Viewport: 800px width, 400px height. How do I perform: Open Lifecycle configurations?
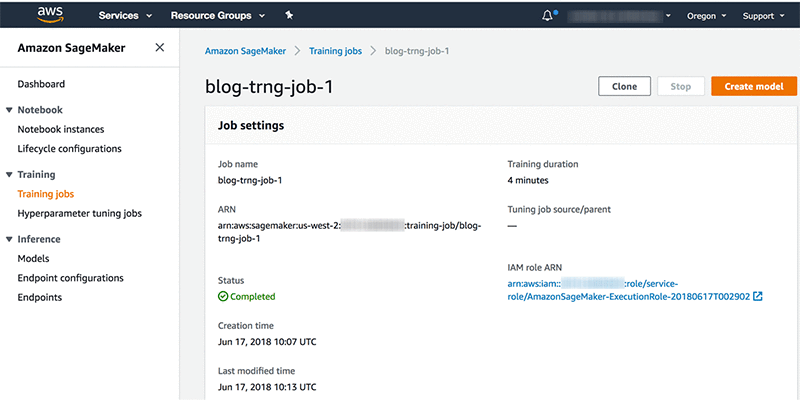69,149
